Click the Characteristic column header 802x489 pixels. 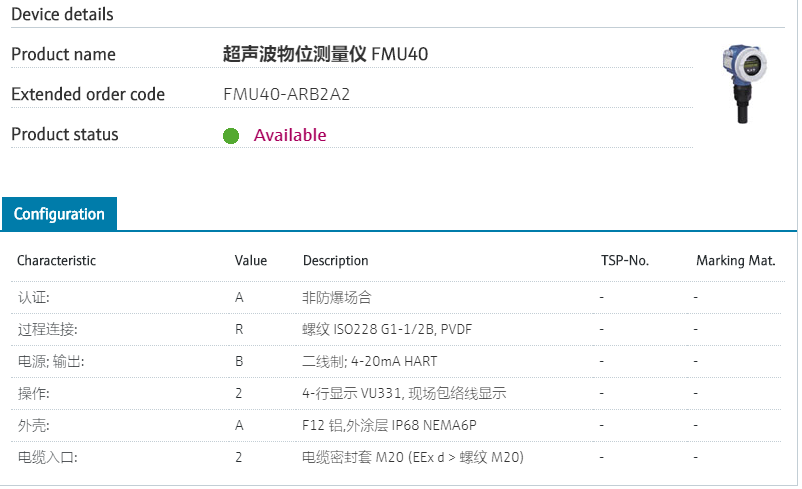coord(56,261)
